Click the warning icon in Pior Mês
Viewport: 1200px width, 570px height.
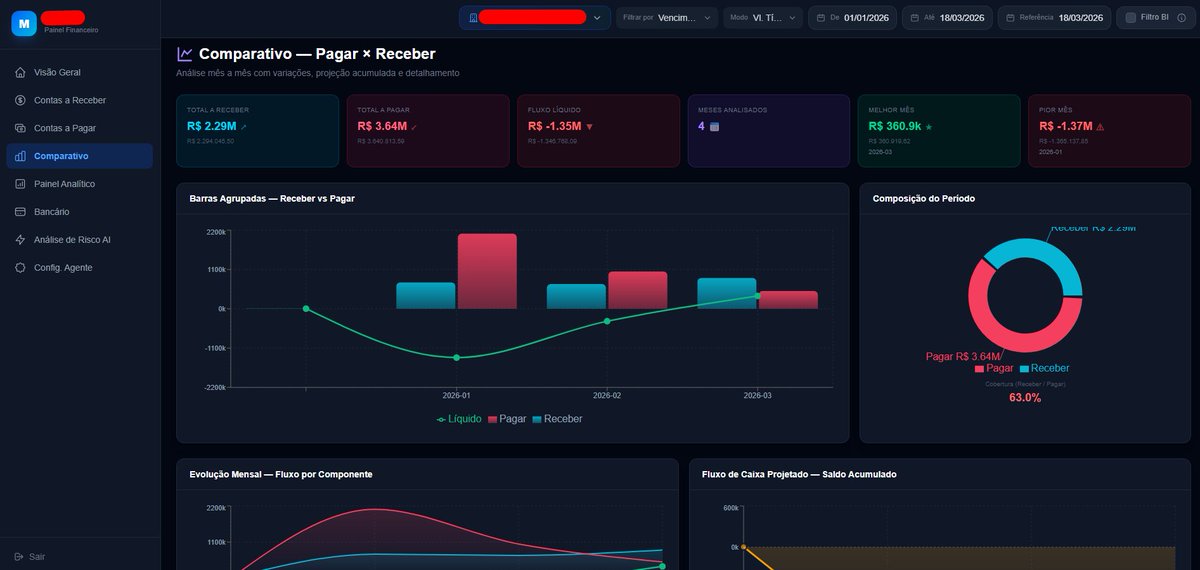tap(1100, 127)
